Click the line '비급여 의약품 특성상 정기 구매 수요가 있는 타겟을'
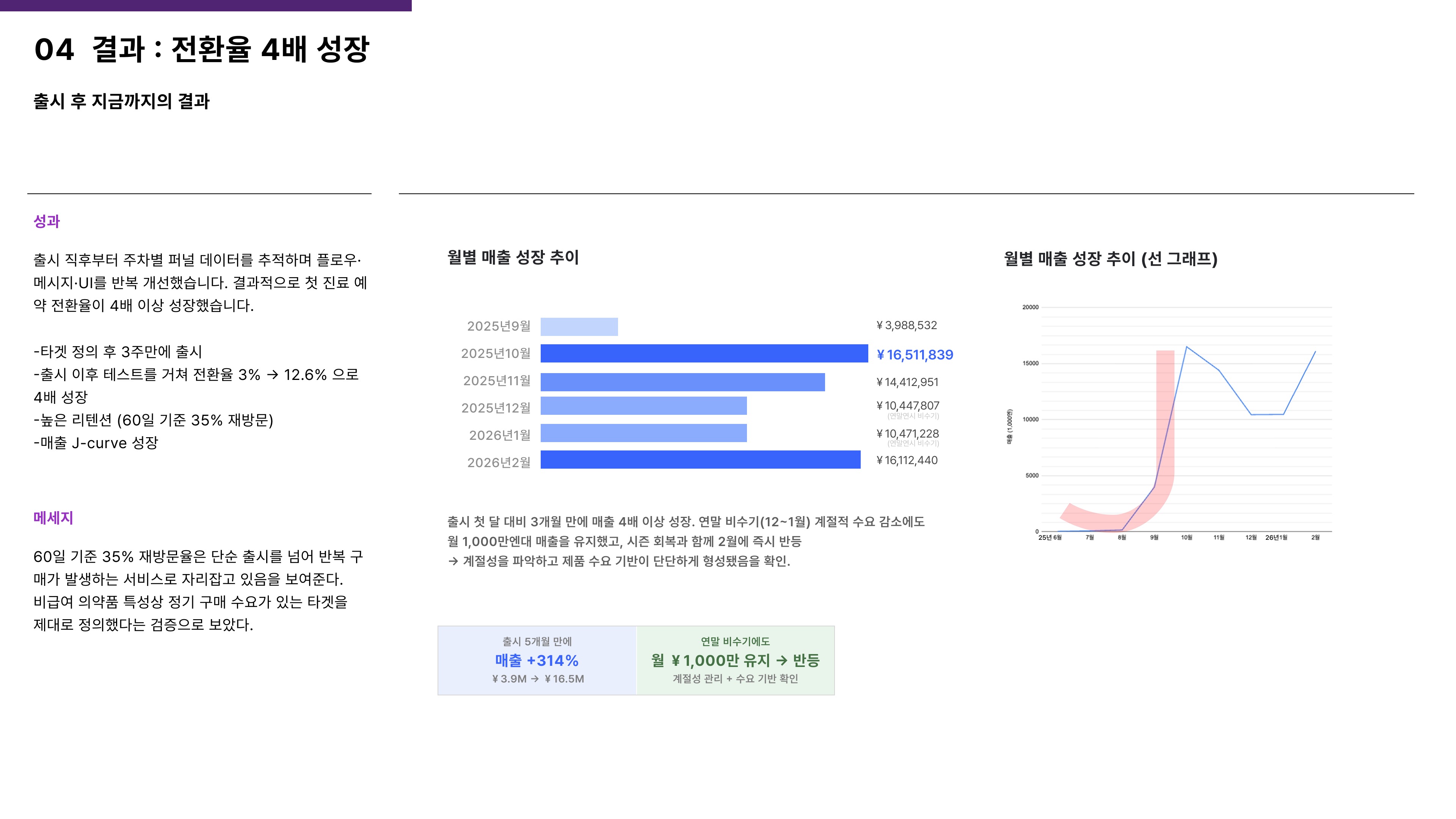The height and width of the screenshot is (819, 1456). [x=190, y=602]
